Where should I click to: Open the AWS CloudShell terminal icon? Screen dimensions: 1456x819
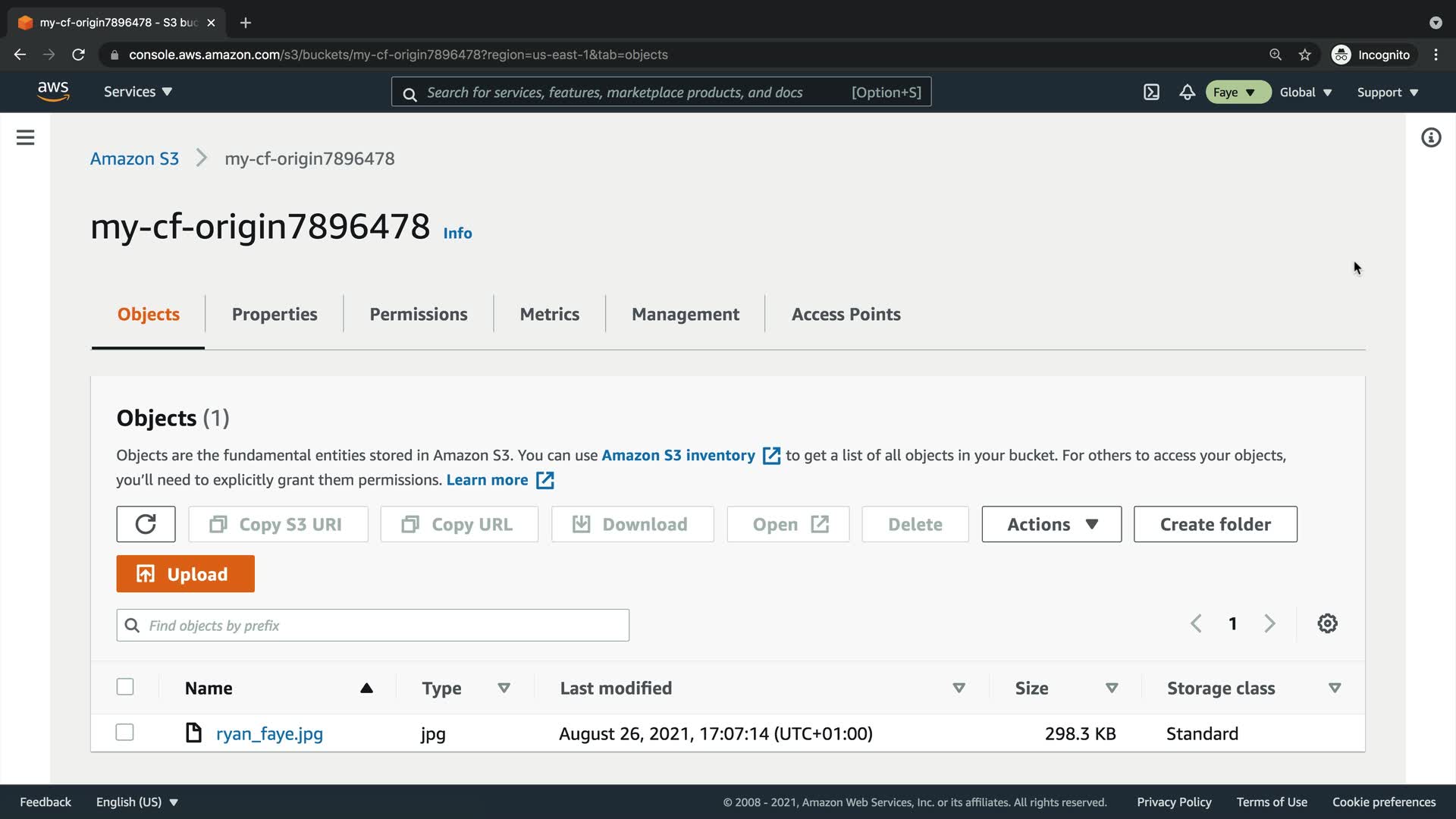[1151, 92]
